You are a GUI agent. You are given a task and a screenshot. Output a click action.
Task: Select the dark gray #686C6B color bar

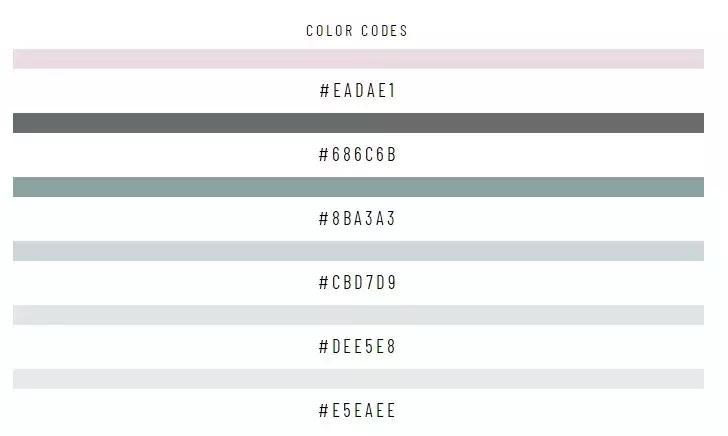point(358,123)
